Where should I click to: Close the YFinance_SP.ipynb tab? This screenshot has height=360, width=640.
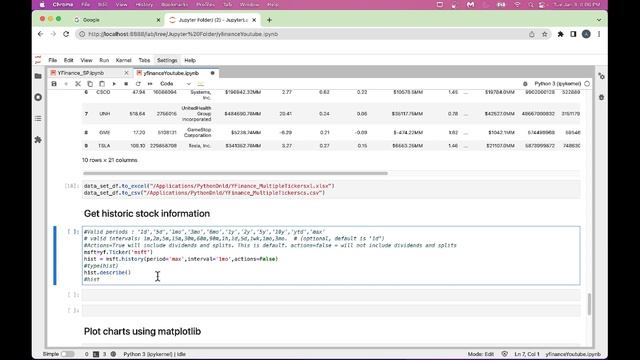126,73
